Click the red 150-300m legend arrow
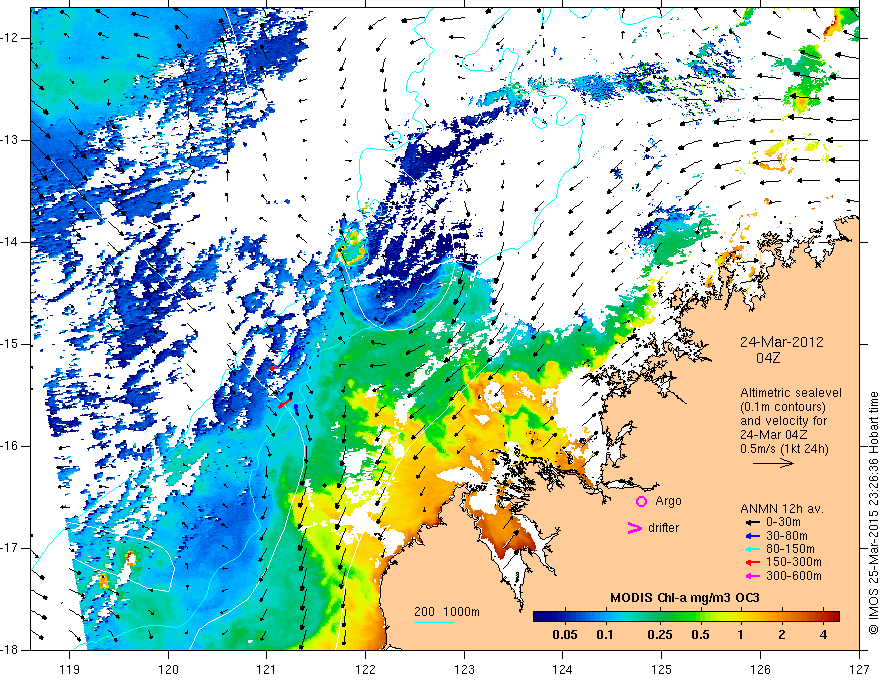This screenshot has width=880, height=680. pyautogui.click(x=752, y=562)
